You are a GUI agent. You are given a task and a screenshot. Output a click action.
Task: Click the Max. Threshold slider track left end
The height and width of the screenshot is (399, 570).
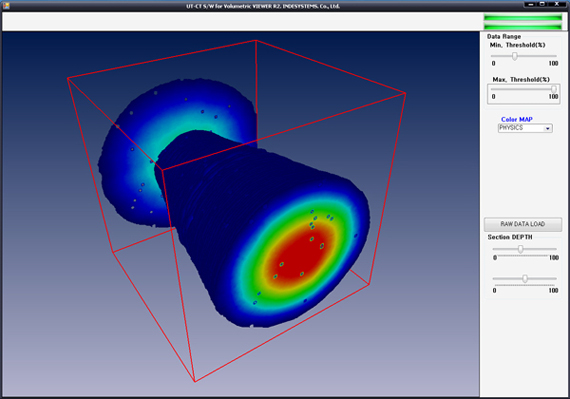[493, 89]
